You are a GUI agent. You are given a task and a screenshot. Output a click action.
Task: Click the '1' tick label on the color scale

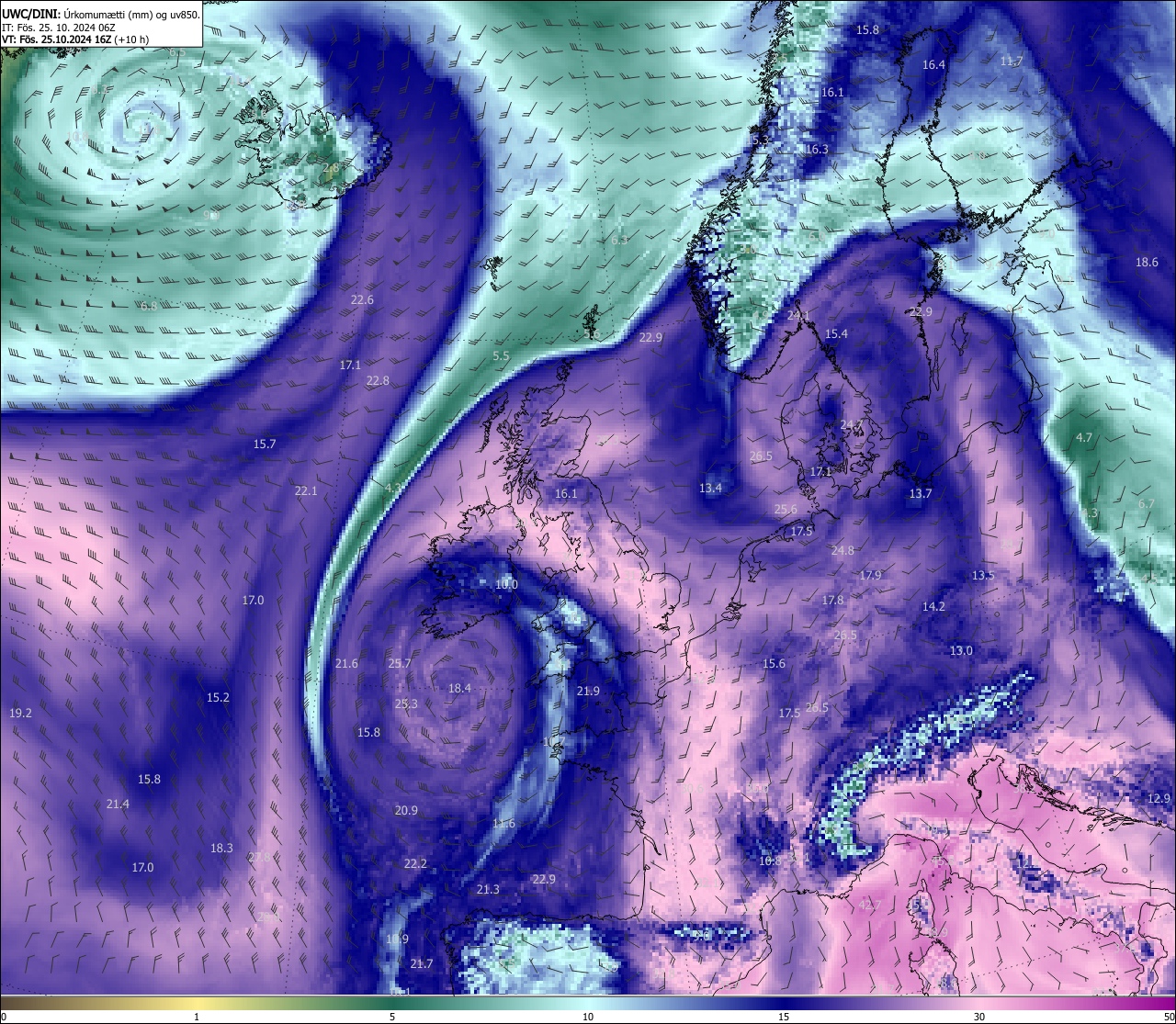tap(197, 1017)
